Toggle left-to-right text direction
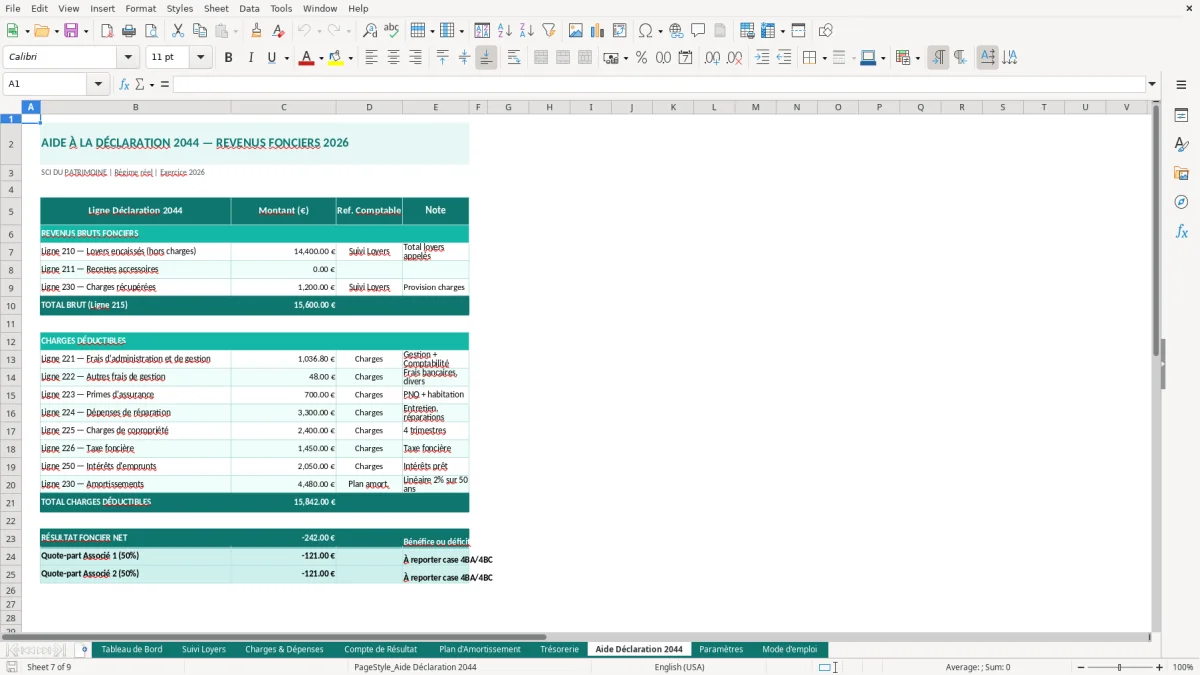1200x675 pixels. pyautogui.click(x=938, y=58)
